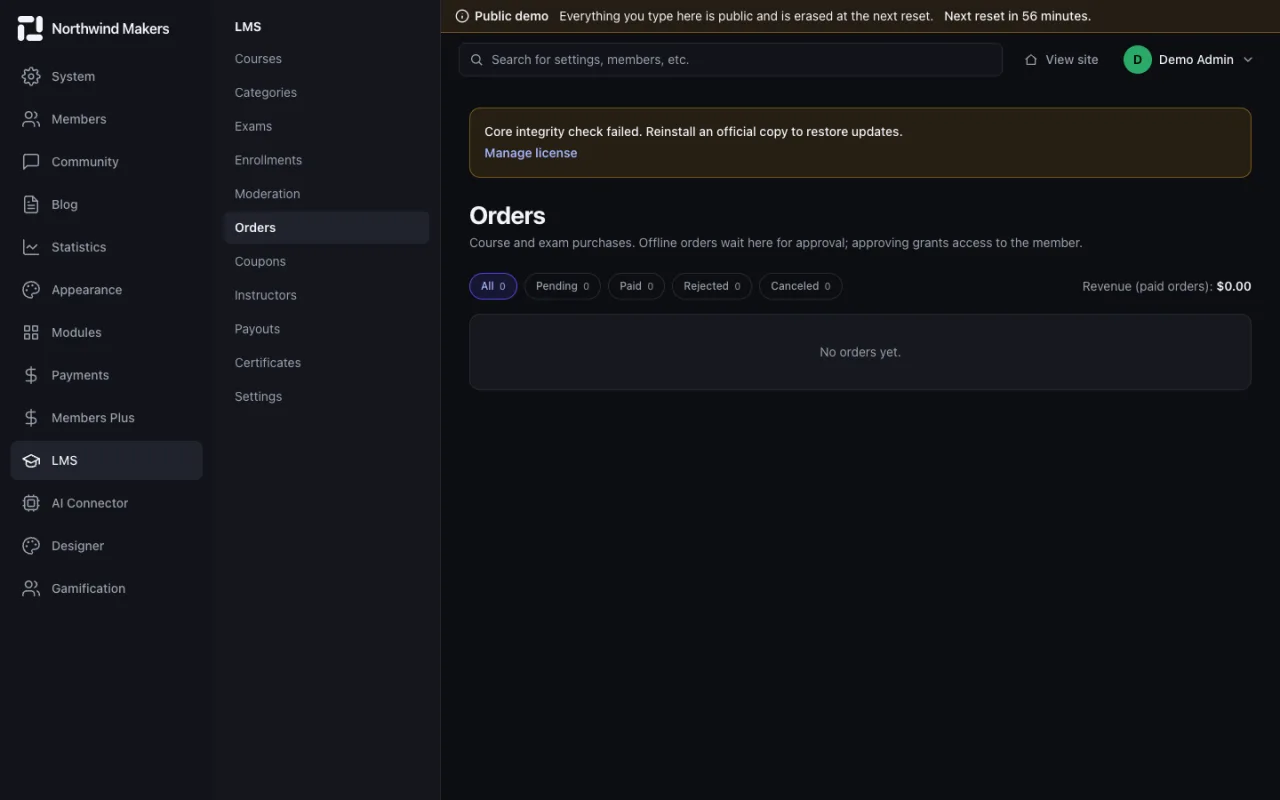Expand the Demo Admin dropdown chevron
The height and width of the screenshot is (800, 1280).
1247,60
